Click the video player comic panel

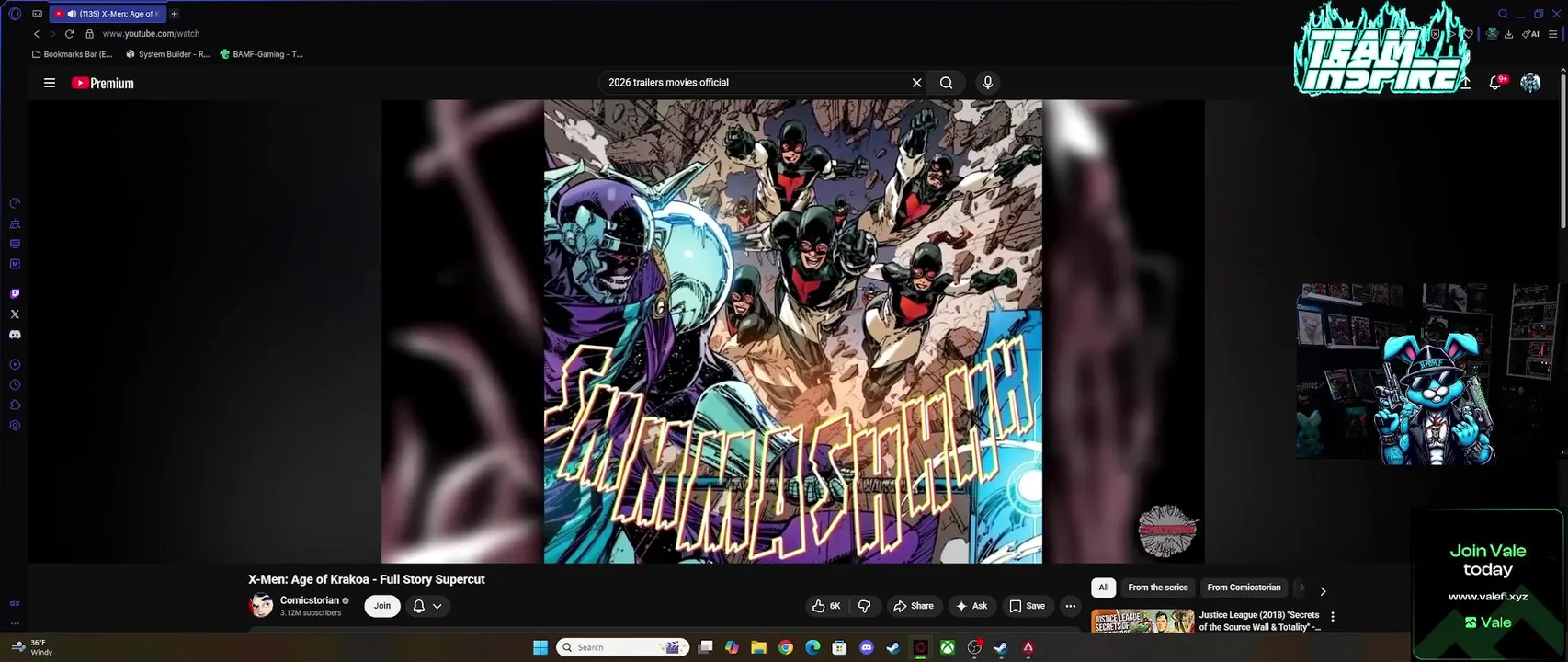pos(793,331)
